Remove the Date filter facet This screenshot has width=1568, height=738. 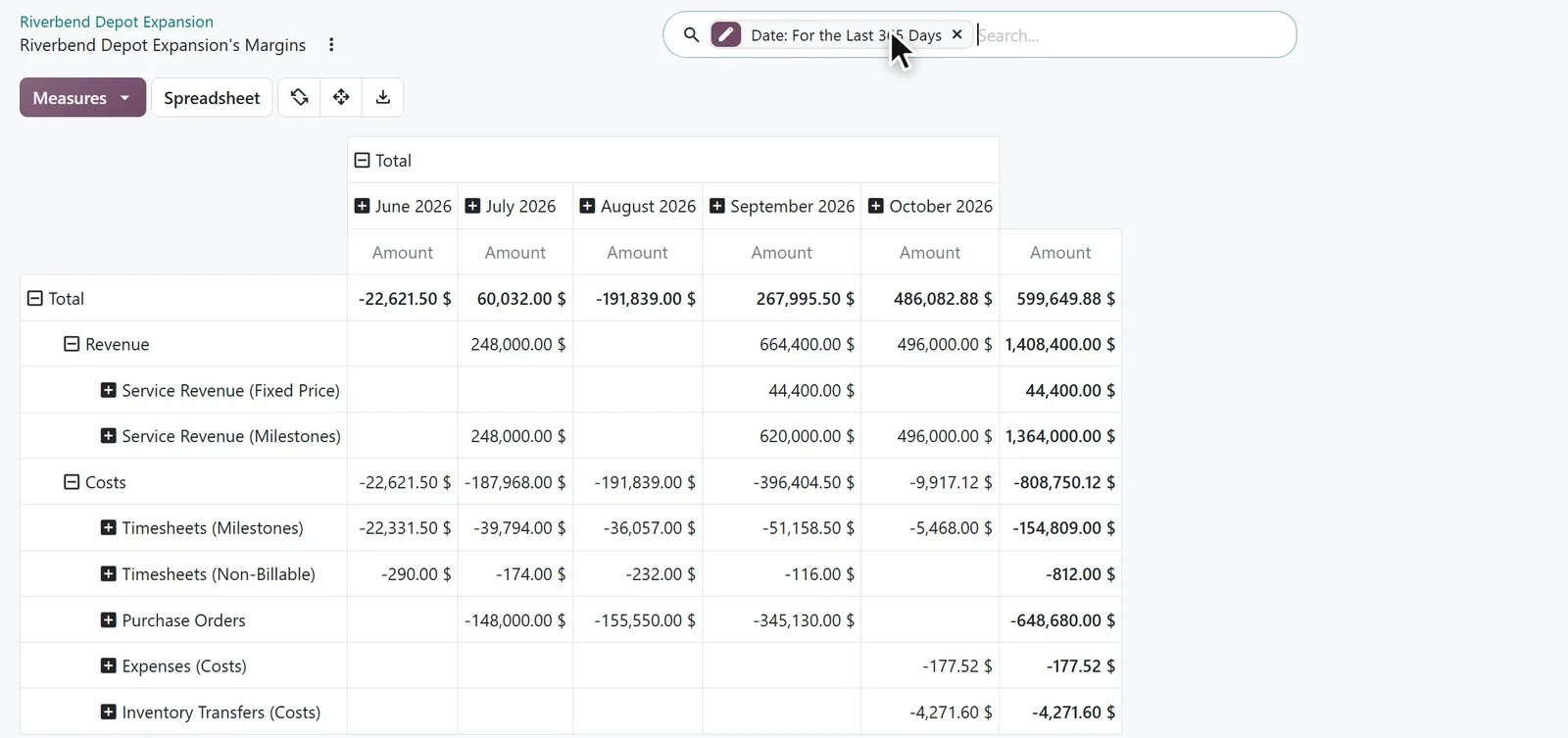coord(957,34)
